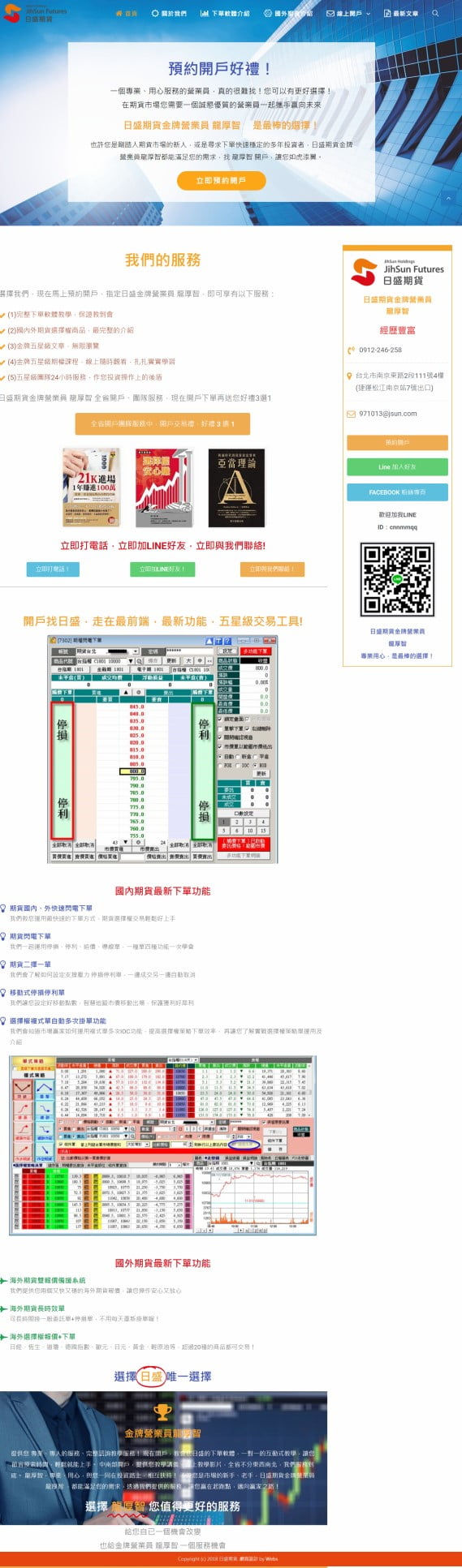Screen dimensions: 462x1568
Task: Click the 我們的服務 section title
Action: (x=162, y=260)
